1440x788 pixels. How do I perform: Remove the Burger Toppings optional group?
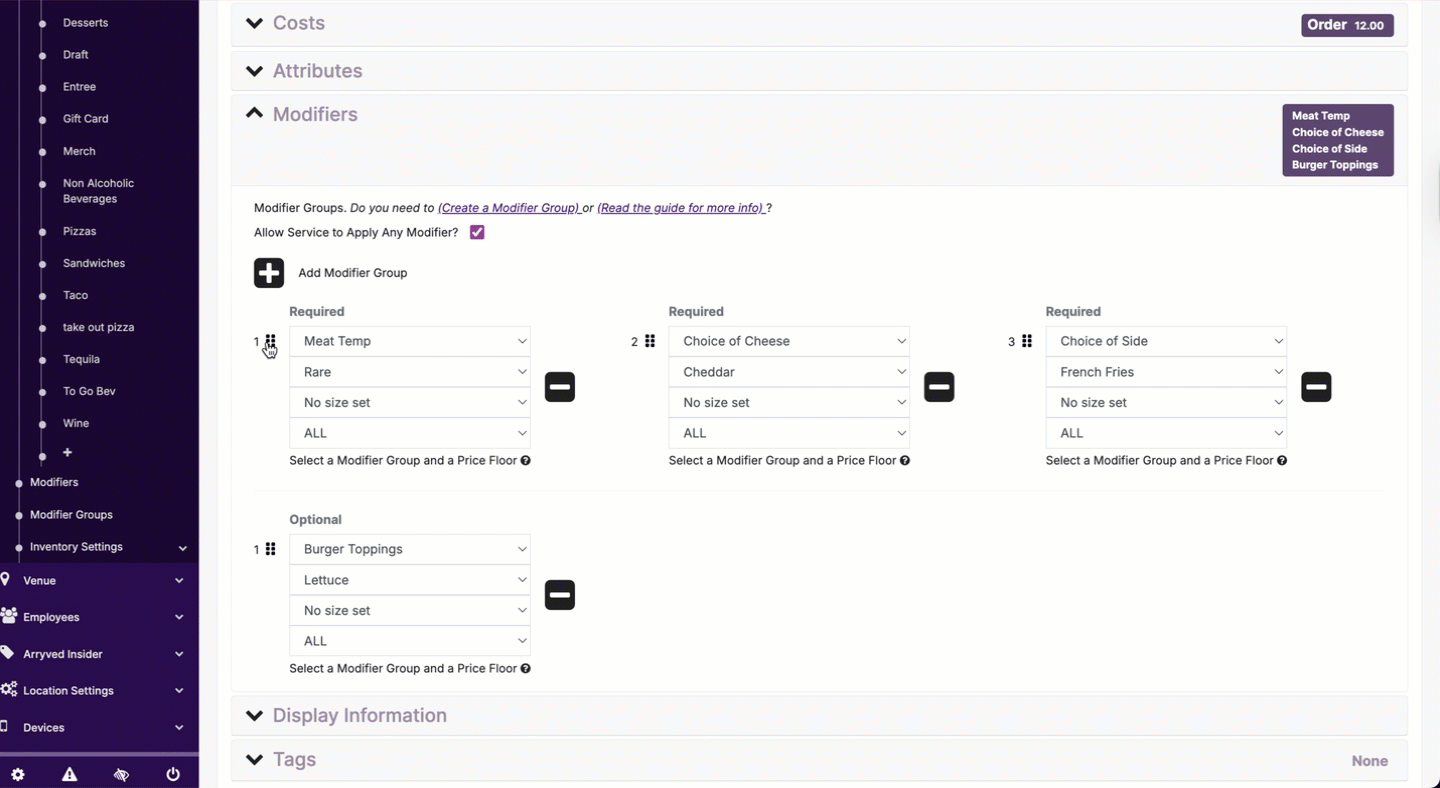[560, 595]
